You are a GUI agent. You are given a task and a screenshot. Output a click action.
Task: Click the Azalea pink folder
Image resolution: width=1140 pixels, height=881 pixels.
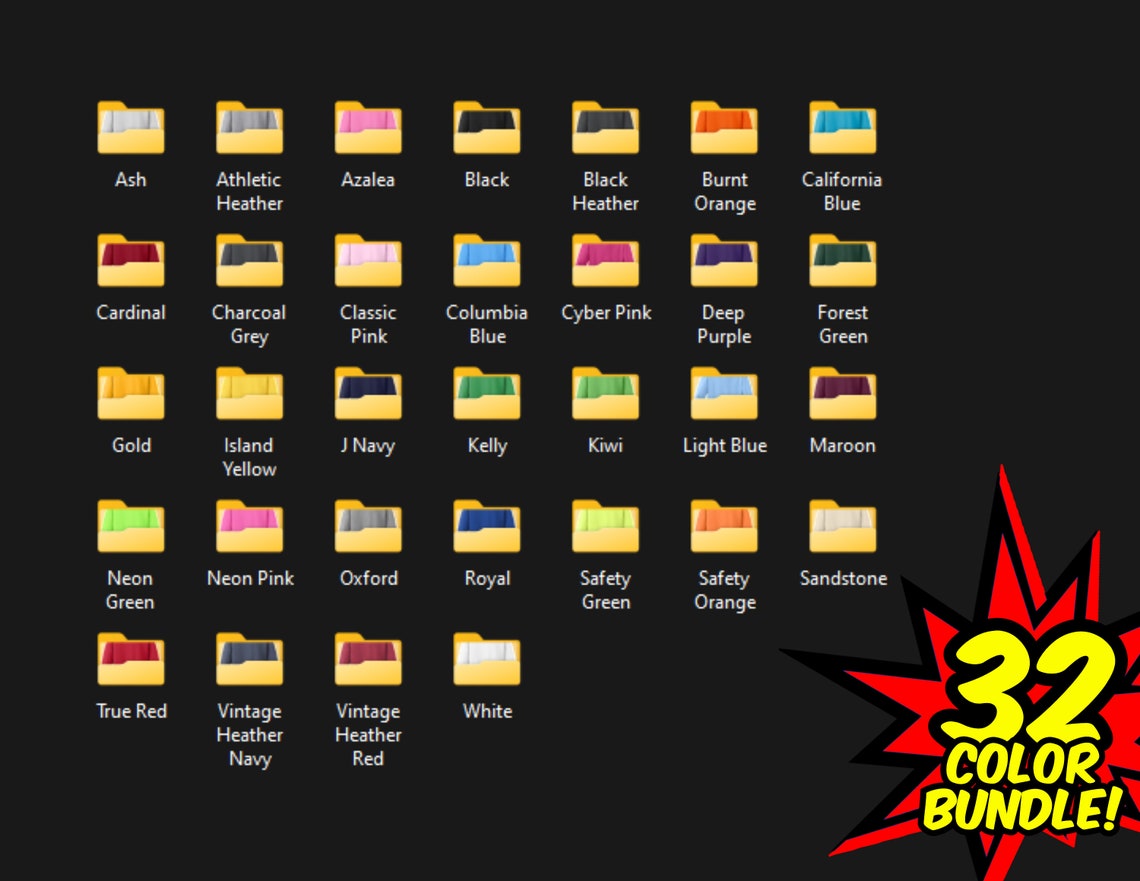pos(368,128)
